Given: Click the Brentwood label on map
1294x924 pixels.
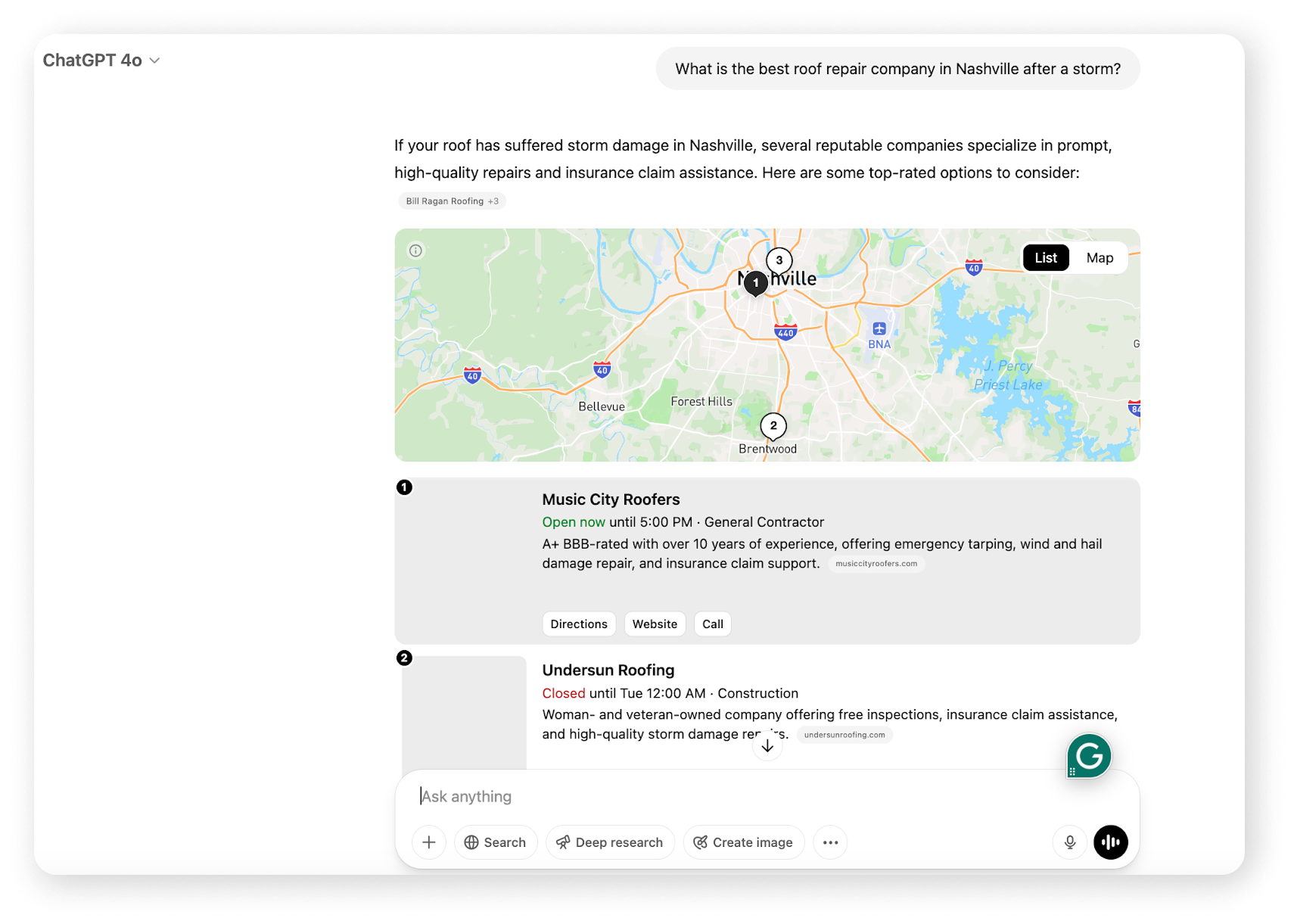Looking at the screenshot, I should [767, 449].
